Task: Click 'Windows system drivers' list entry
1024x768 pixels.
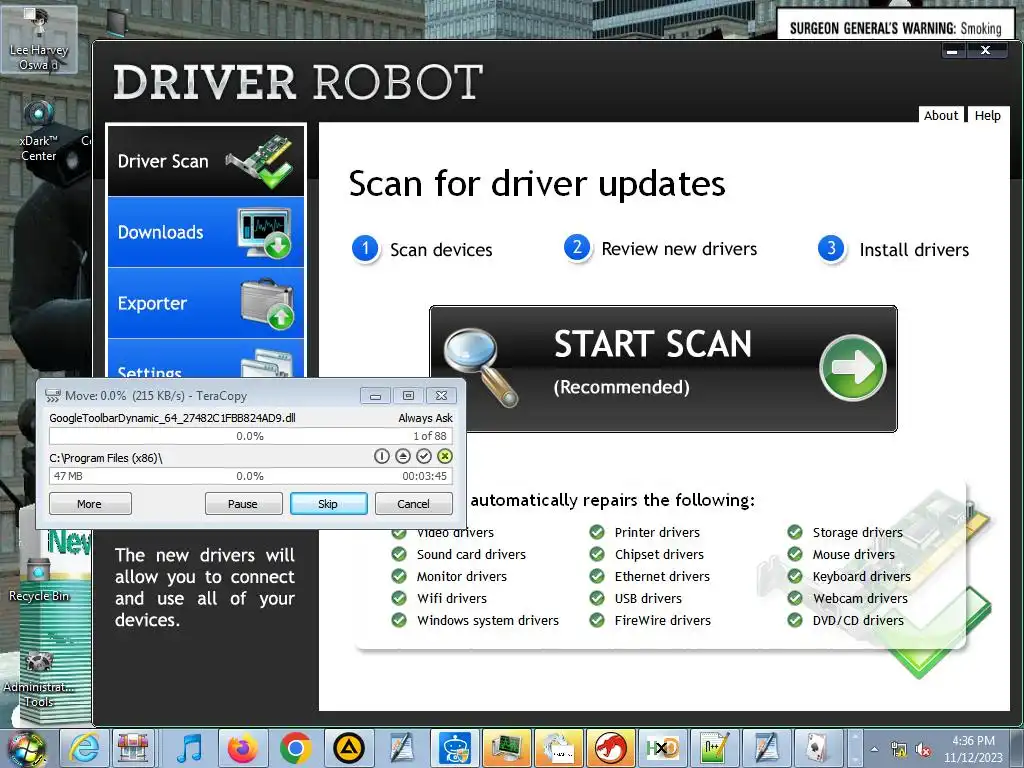Action: [x=488, y=620]
